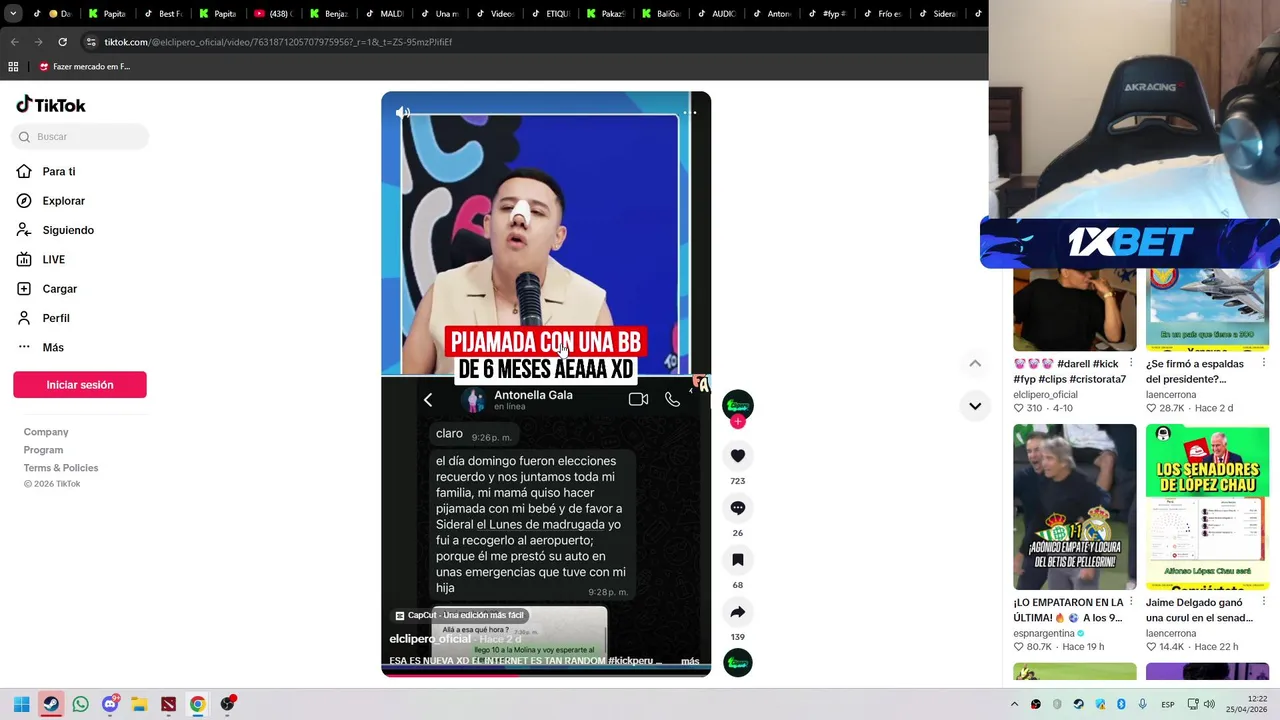Open the creator's avatar beside the video

[738, 405]
